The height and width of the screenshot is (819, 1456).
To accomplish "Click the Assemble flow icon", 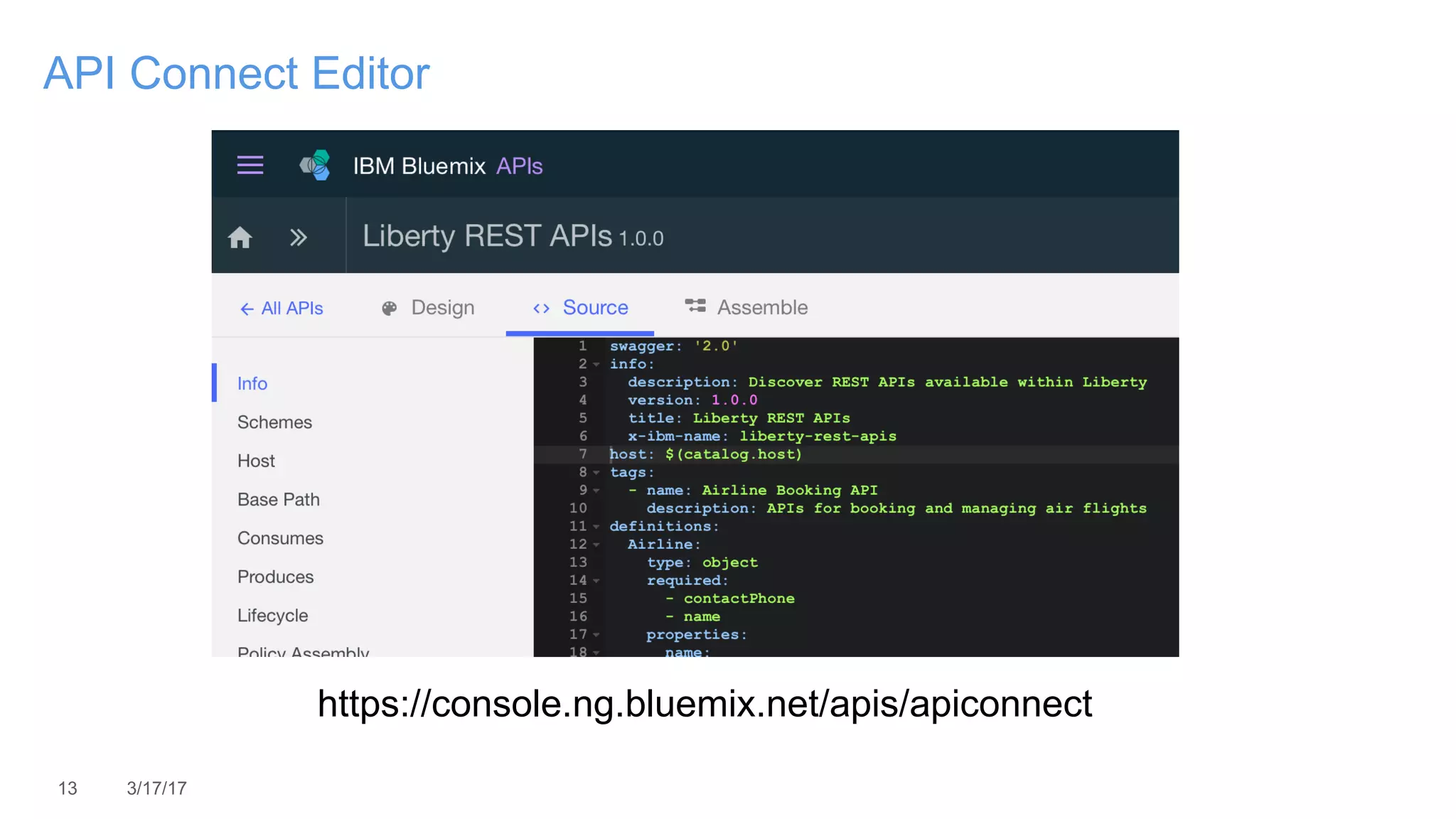I will (x=695, y=306).
